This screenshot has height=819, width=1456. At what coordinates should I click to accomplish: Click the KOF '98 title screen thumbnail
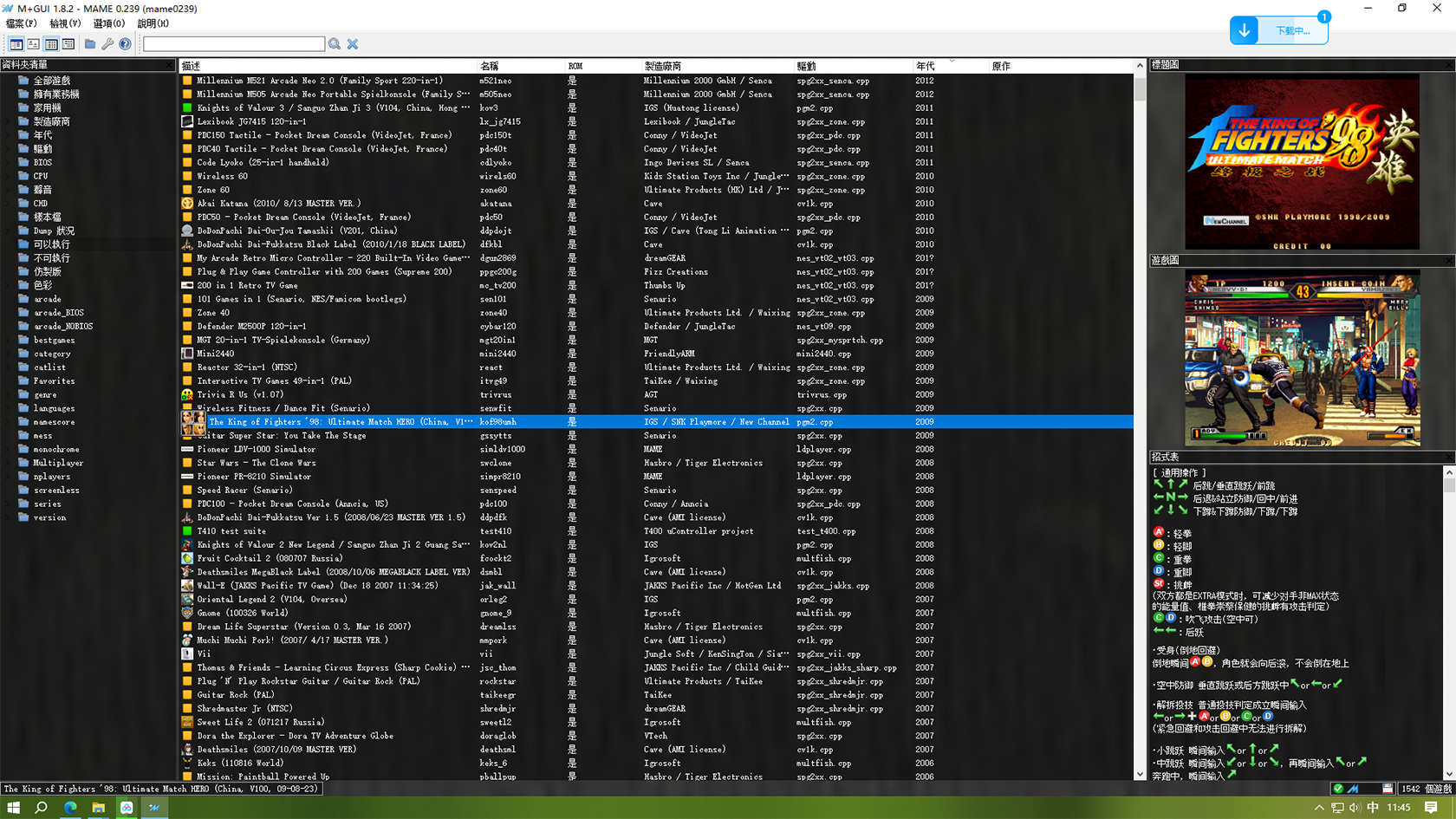(1302, 162)
